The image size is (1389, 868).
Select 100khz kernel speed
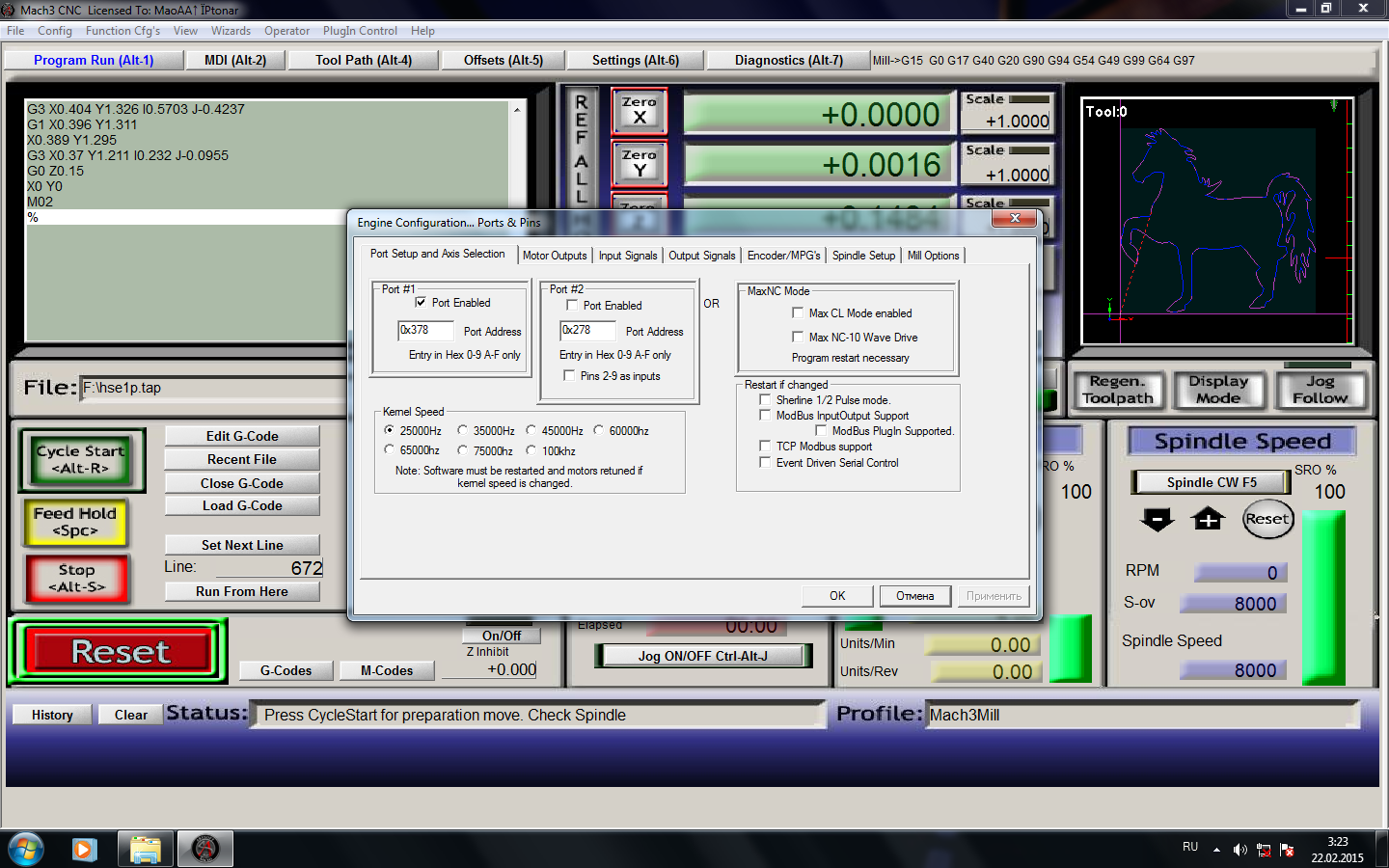[531, 449]
